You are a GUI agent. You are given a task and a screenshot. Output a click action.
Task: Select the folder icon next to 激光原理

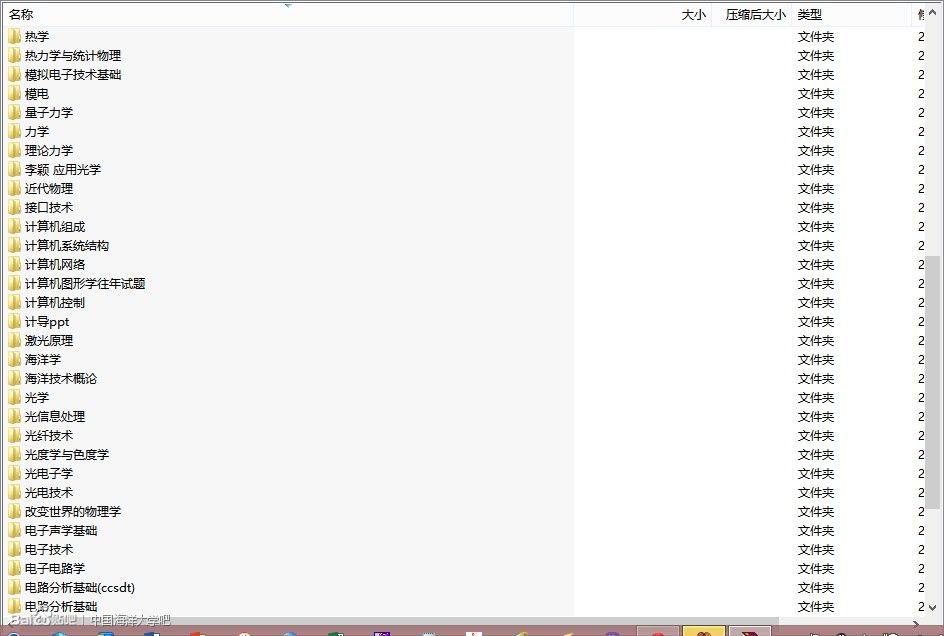pos(14,340)
